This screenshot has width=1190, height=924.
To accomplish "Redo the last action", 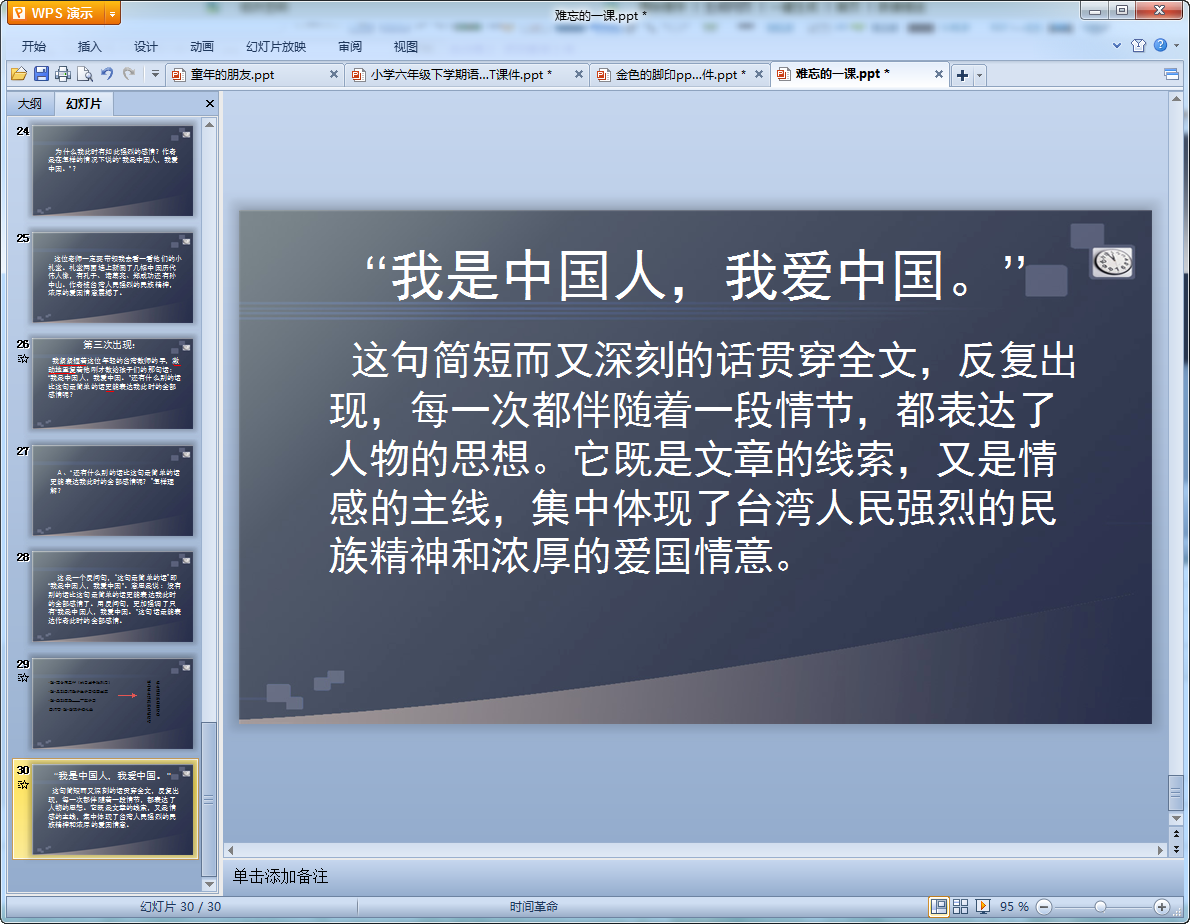I will [129, 74].
